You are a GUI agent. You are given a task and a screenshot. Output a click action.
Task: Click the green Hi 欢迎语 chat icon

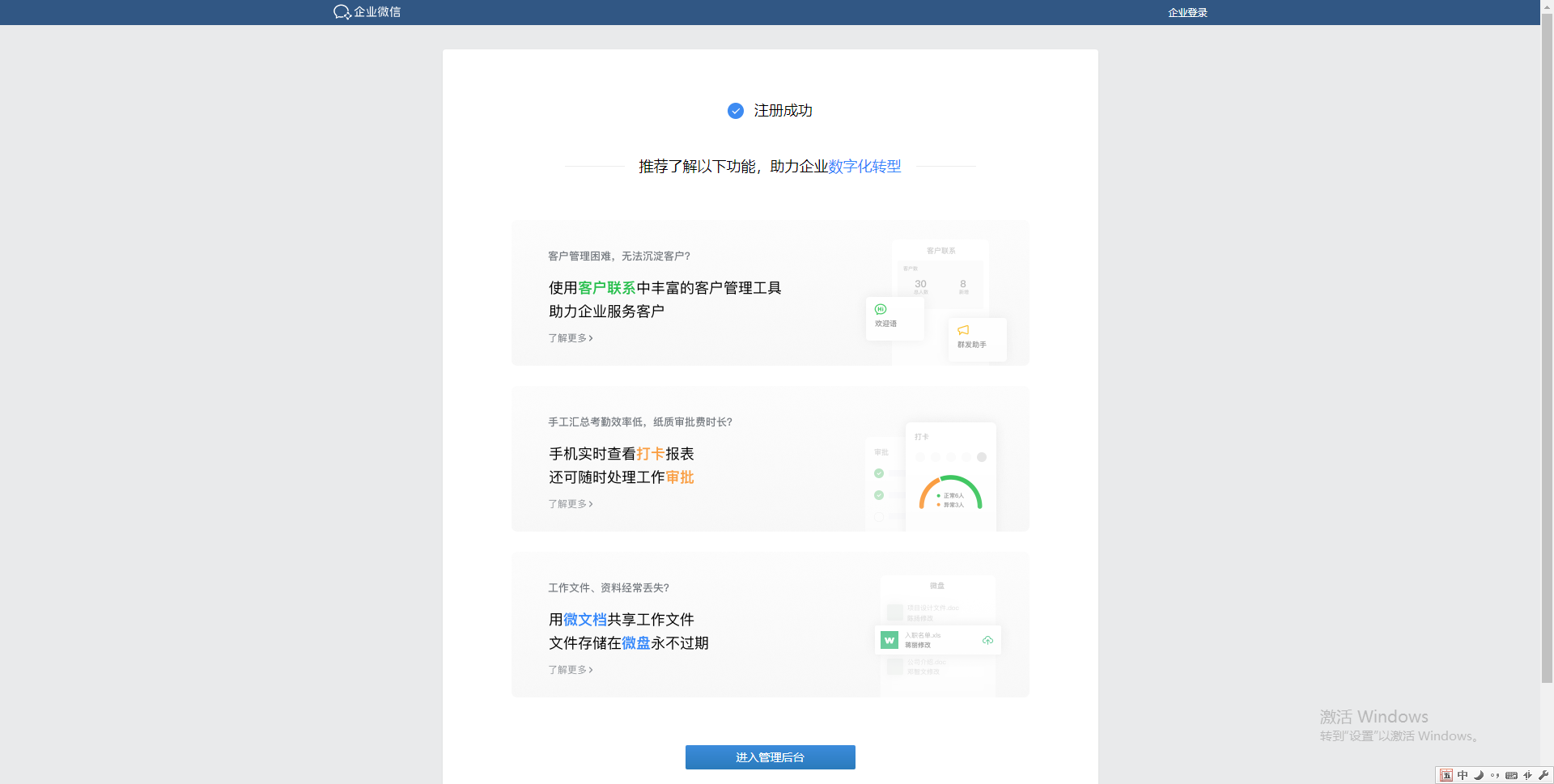[x=881, y=309]
